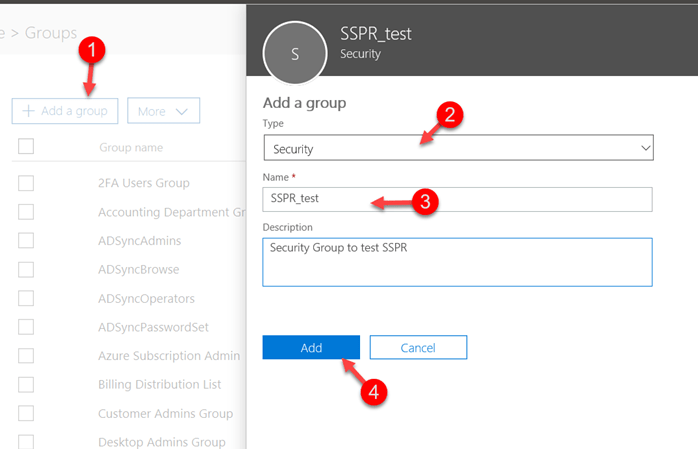The height and width of the screenshot is (449, 698).
Task: Tick the Billing Distribution List checkbox
Action: coord(26,384)
